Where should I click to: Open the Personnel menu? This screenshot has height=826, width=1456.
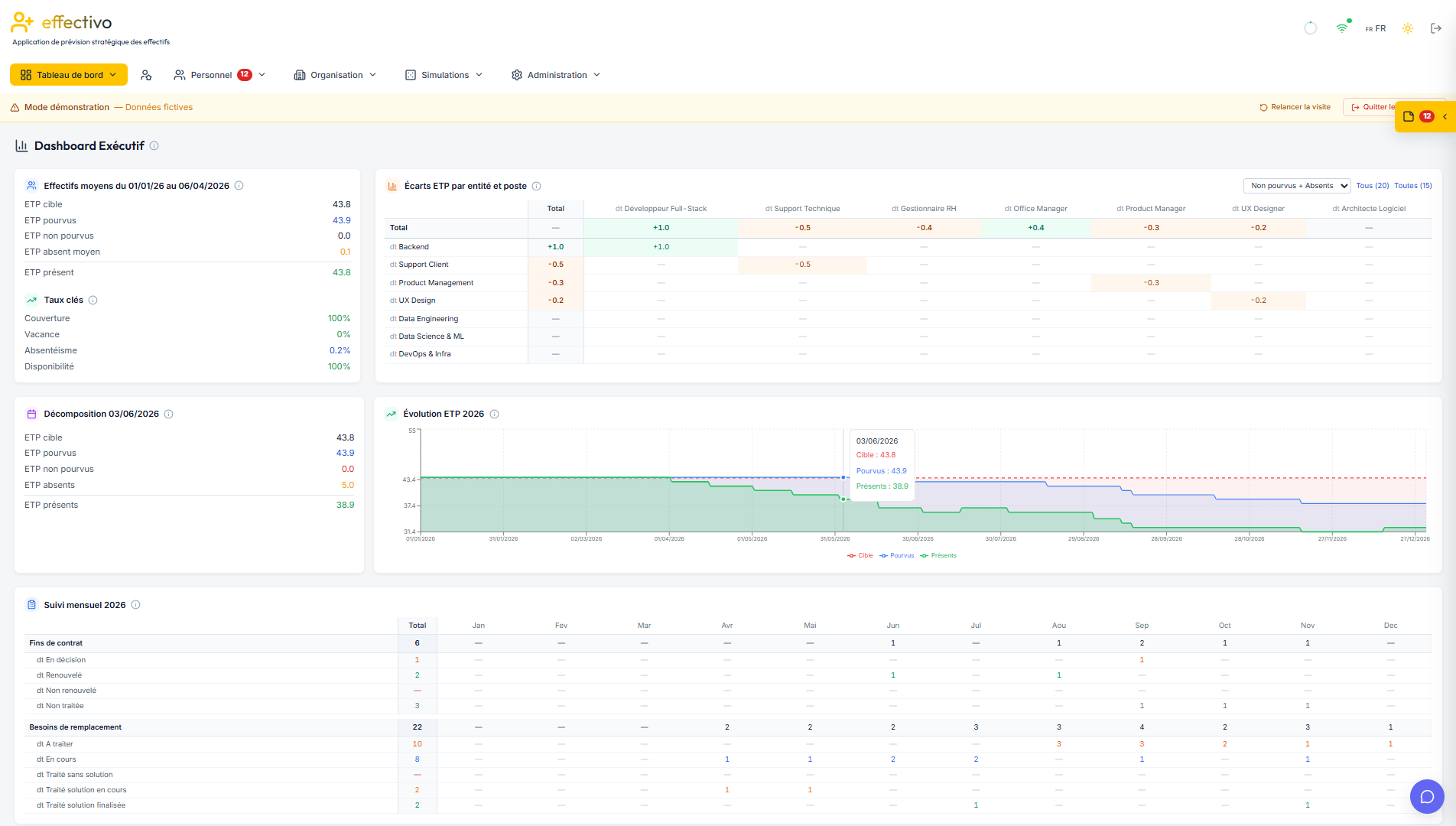coord(219,75)
